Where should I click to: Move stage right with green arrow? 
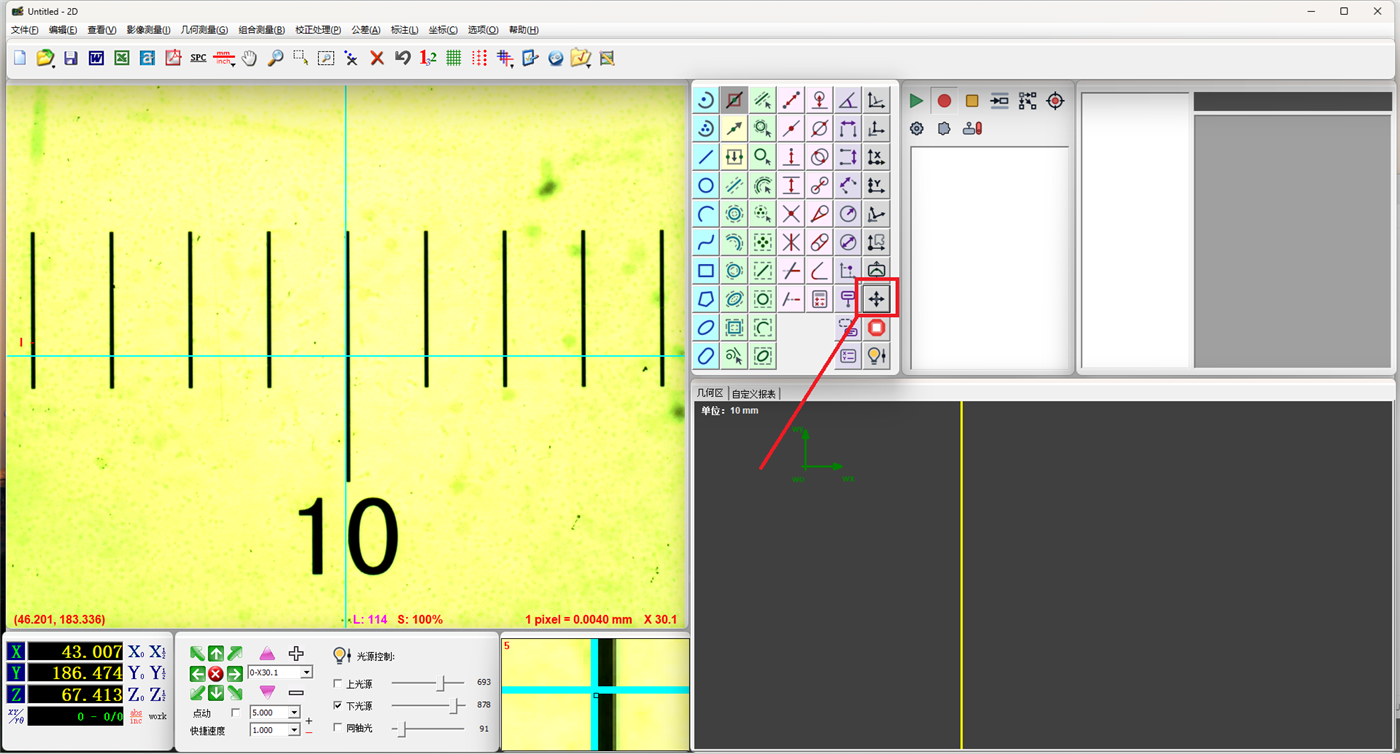[x=235, y=673]
